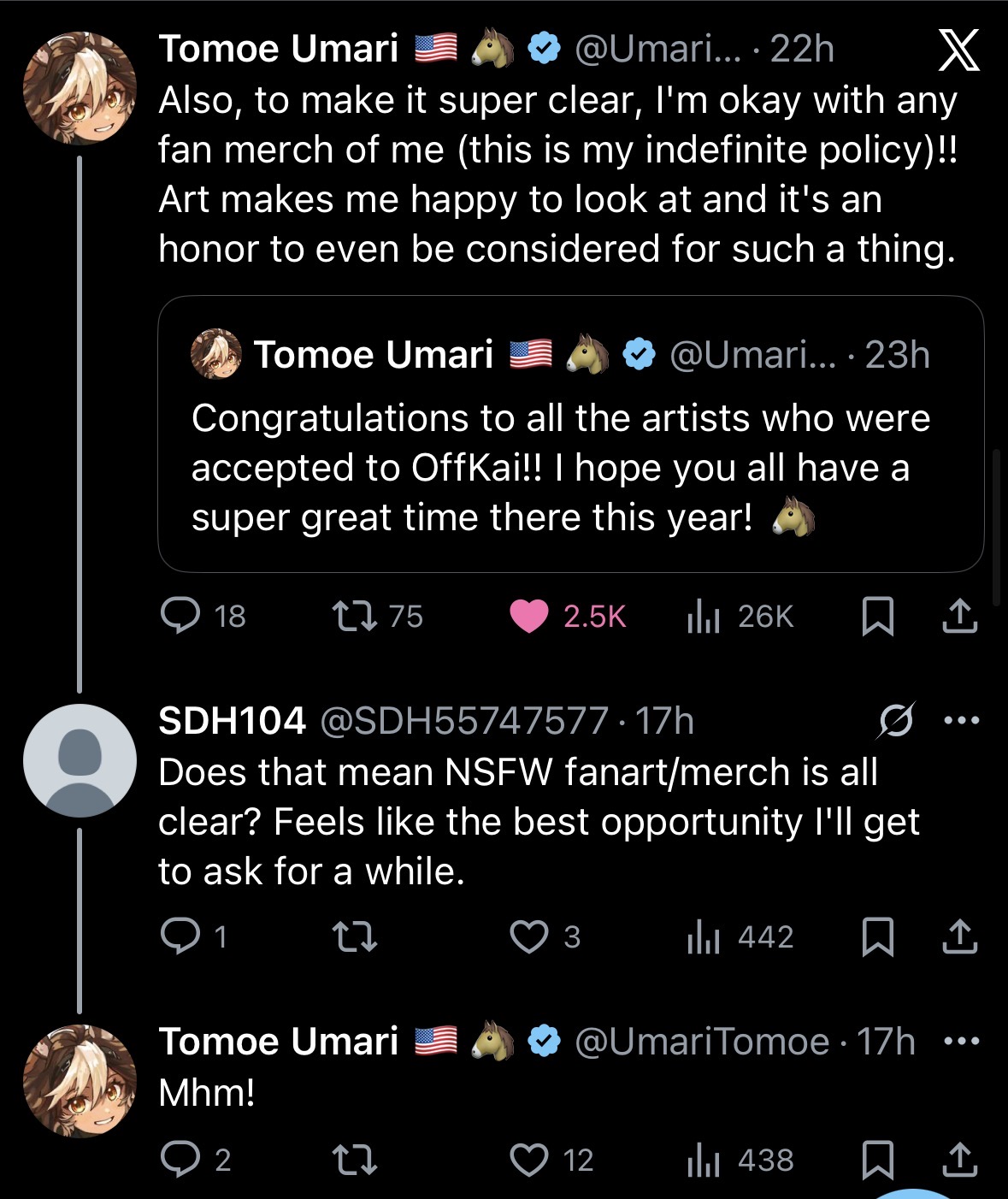Share the "Mhm!" reply
Viewport: 1008px width, 1199px height.
(959, 1160)
